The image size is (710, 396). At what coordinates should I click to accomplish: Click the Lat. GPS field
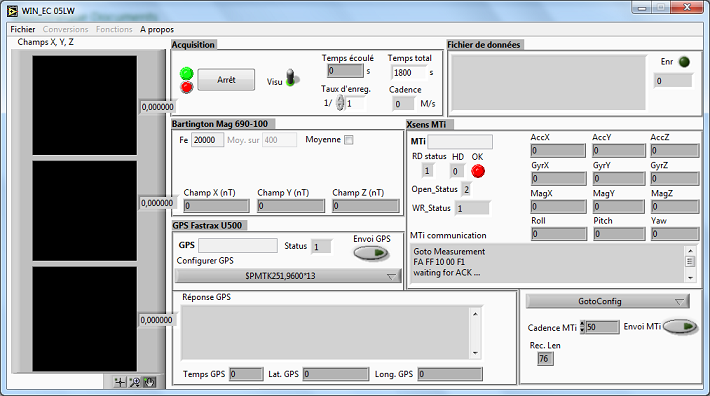[x=336, y=374]
